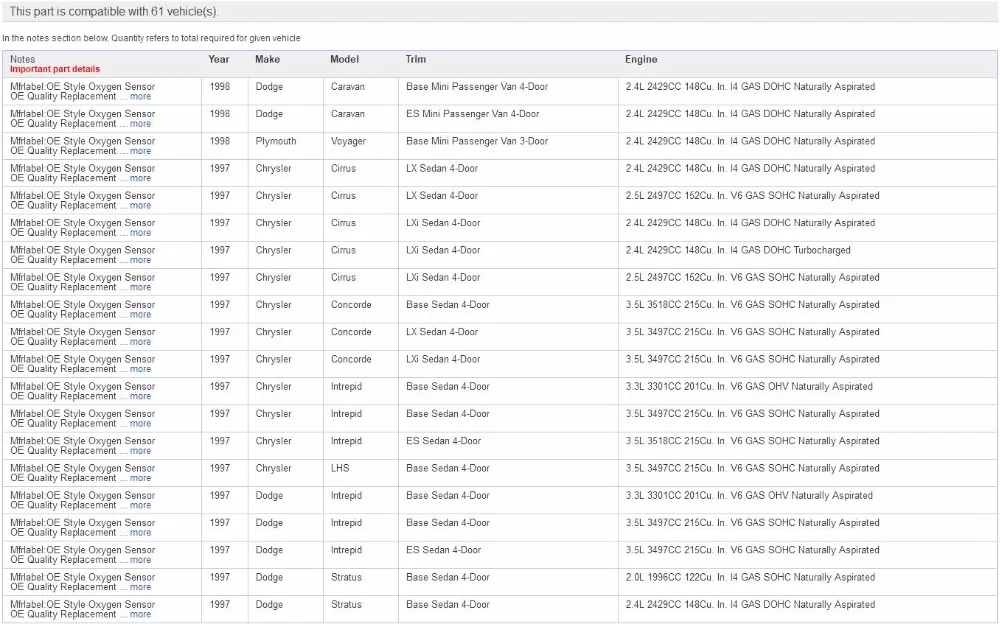Open 'more' link in Dodge Stratus 2.4L row
Viewport: 1000px width, 624px height.
click(140, 614)
